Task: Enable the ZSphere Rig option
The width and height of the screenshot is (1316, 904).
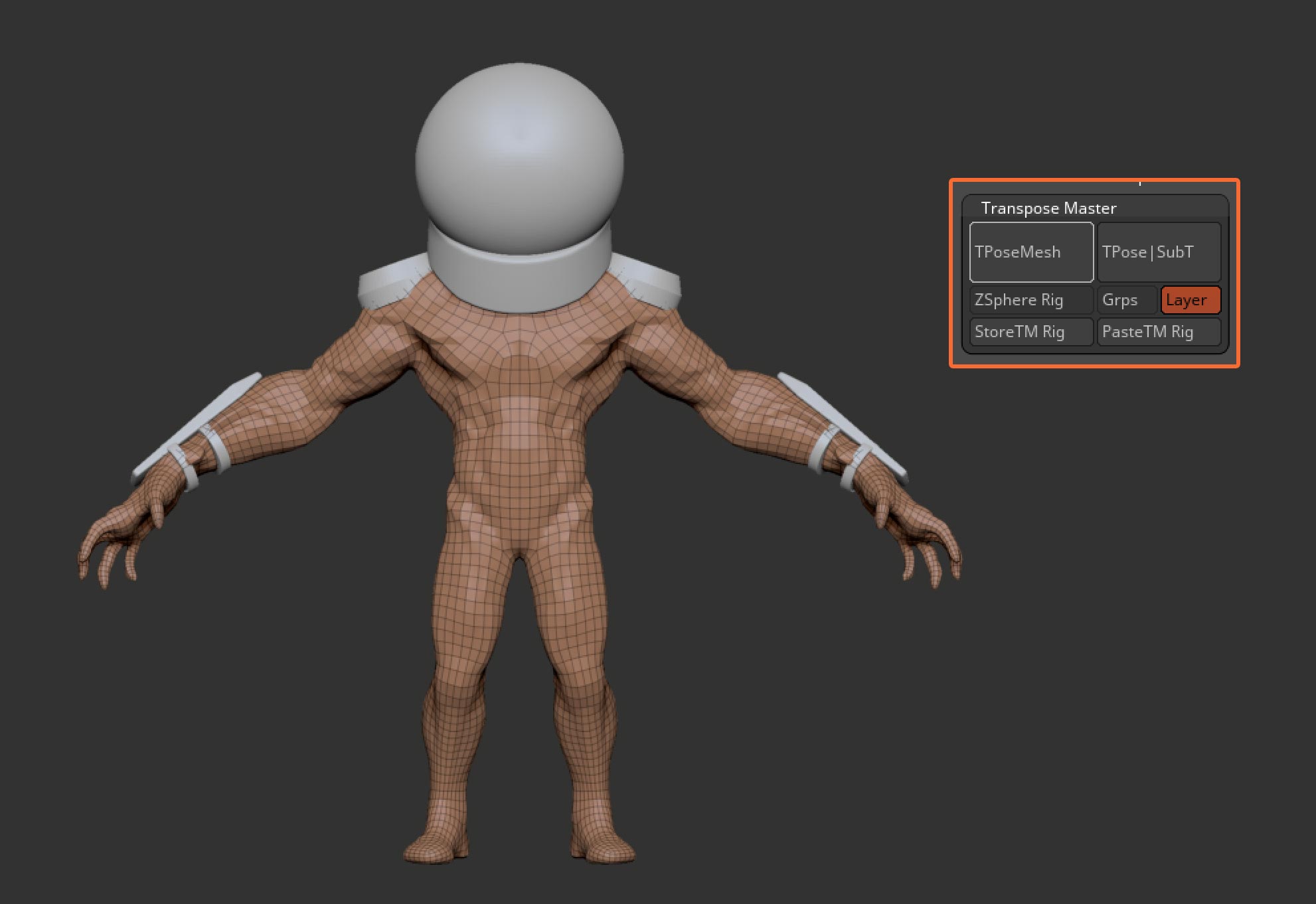Action: [1031, 300]
